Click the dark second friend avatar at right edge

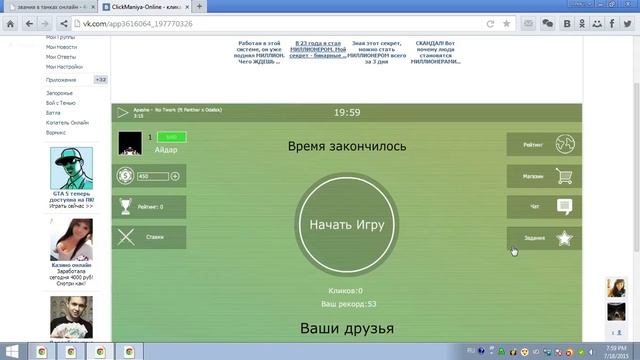click(x=616, y=312)
